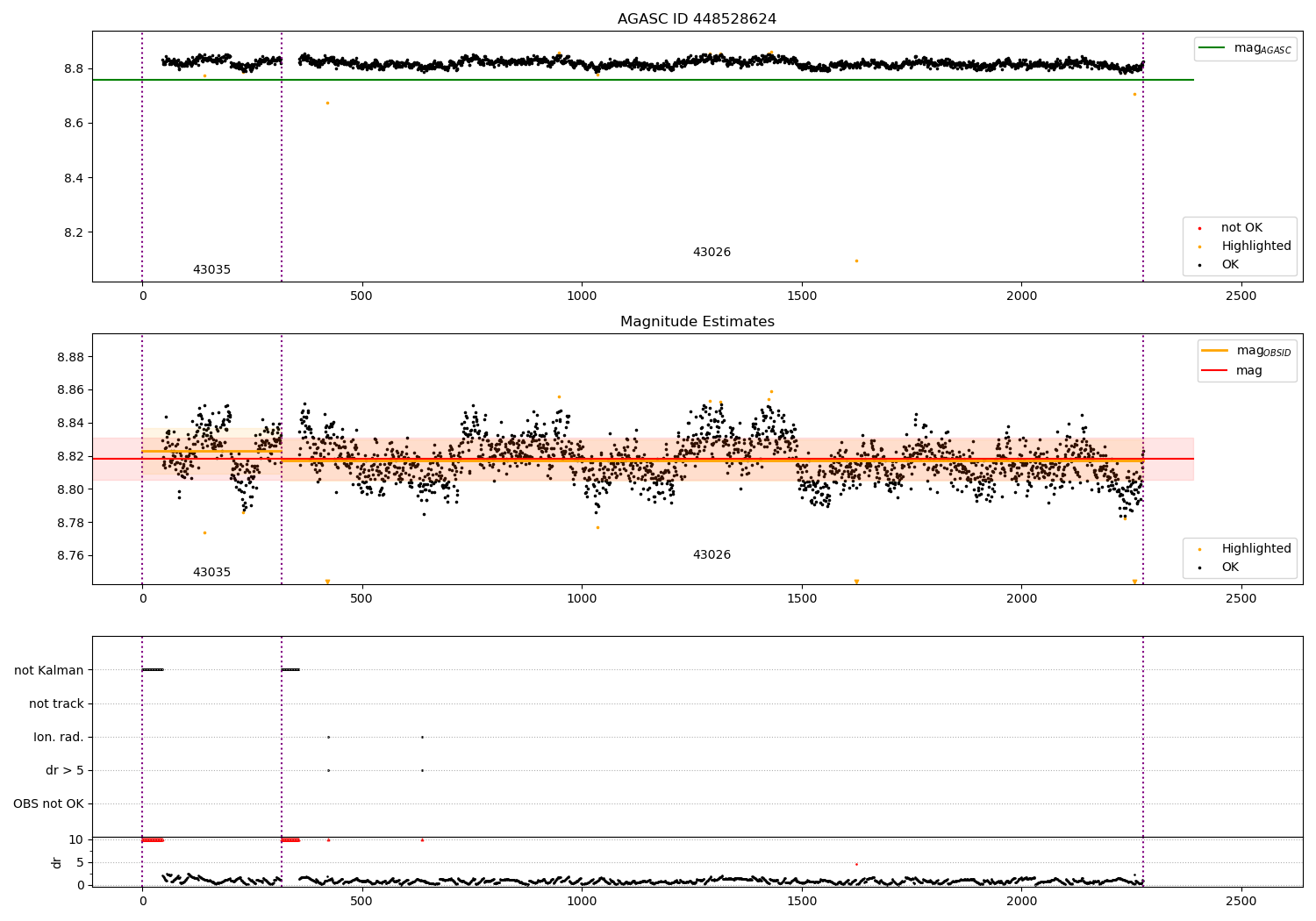Click the 5 tick on the dr axis
The image size is (1316, 921).
[x=80, y=862]
